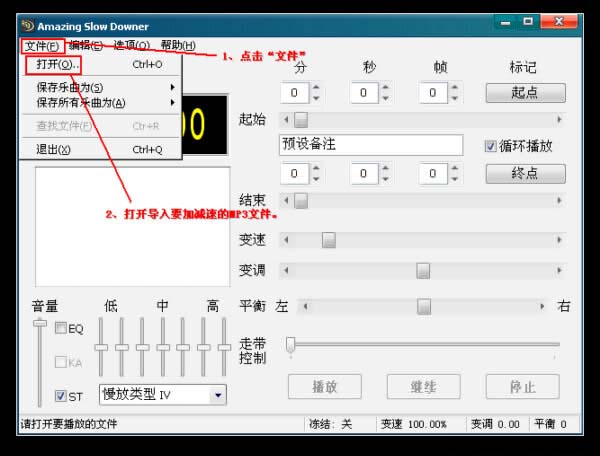Click the empty playlist box
The image size is (600, 456).
pyautogui.click(x=133, y=226)
